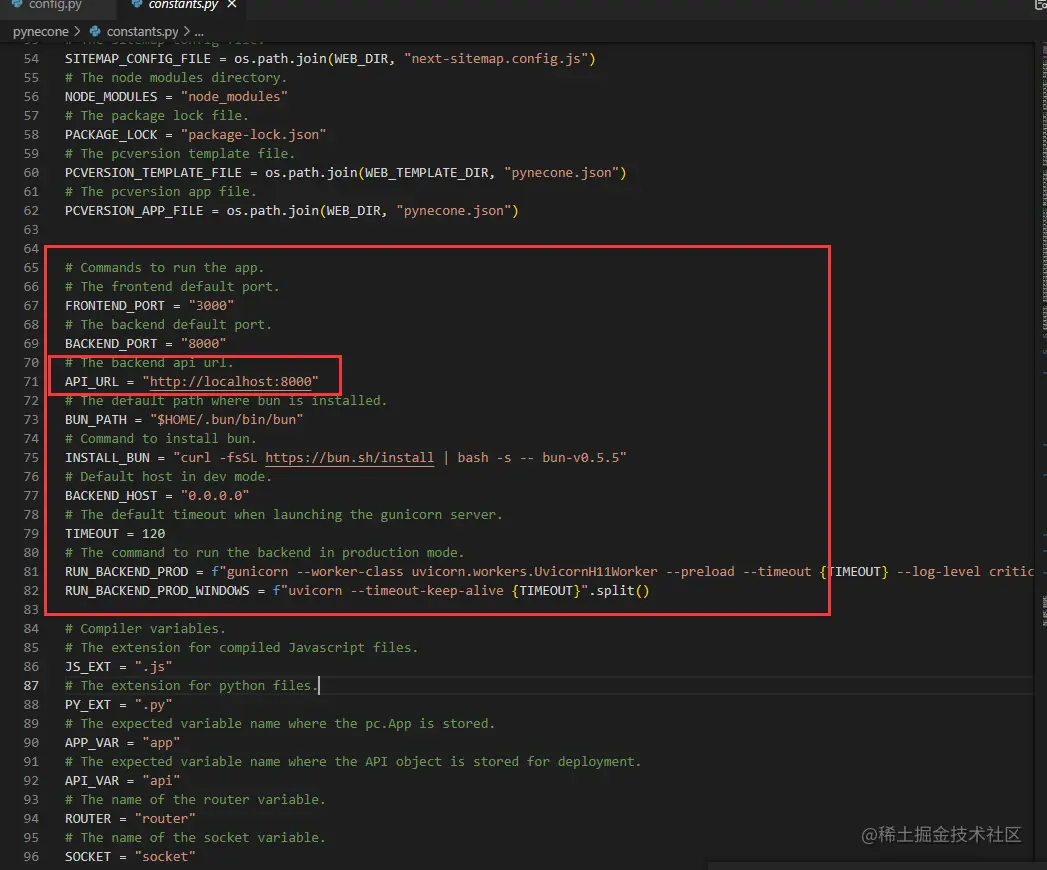Click the JS_EXT variable name
This screenshot has height=870, width=1047.
tap(87, 667)
